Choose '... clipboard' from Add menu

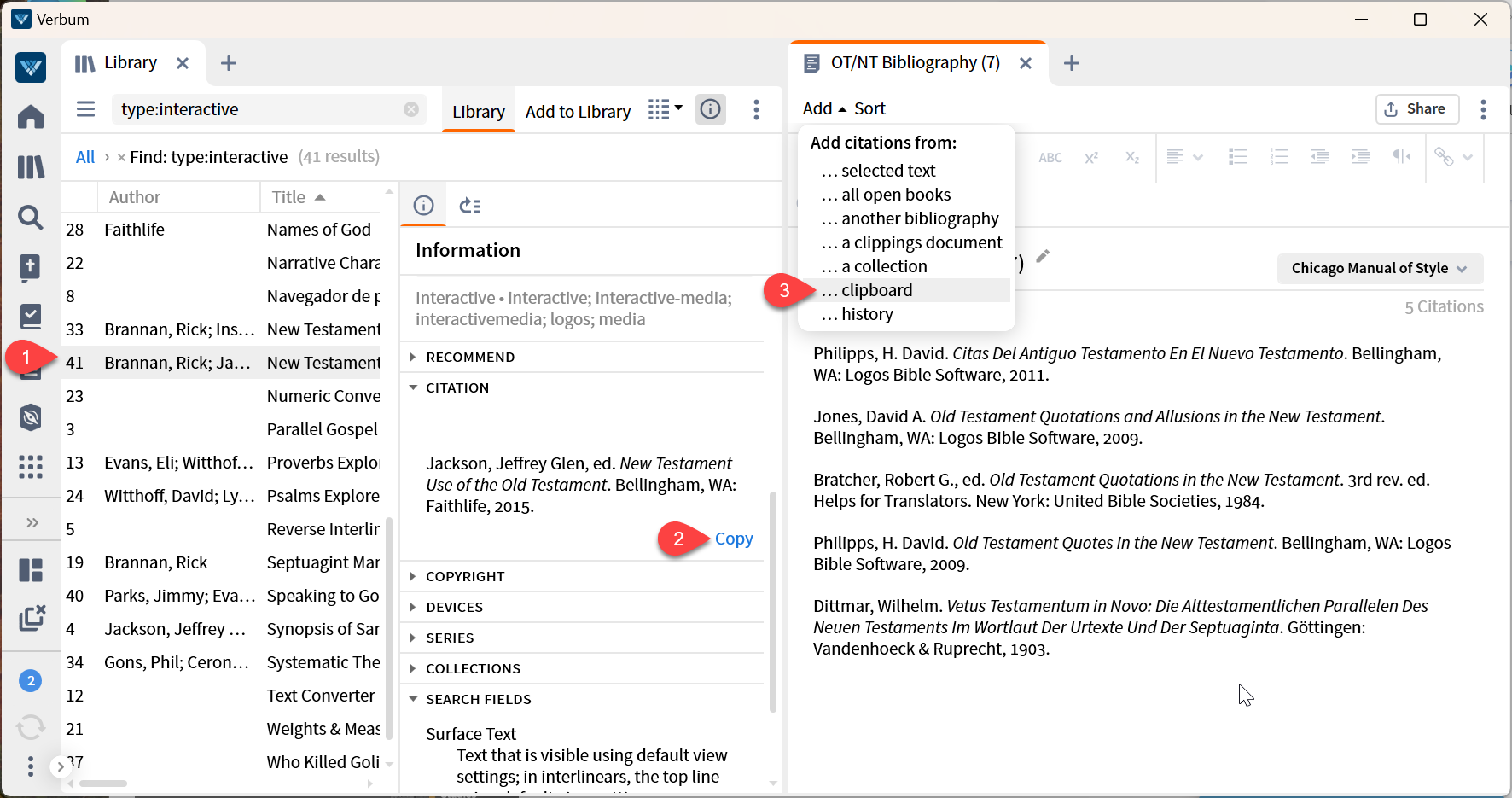906,290
